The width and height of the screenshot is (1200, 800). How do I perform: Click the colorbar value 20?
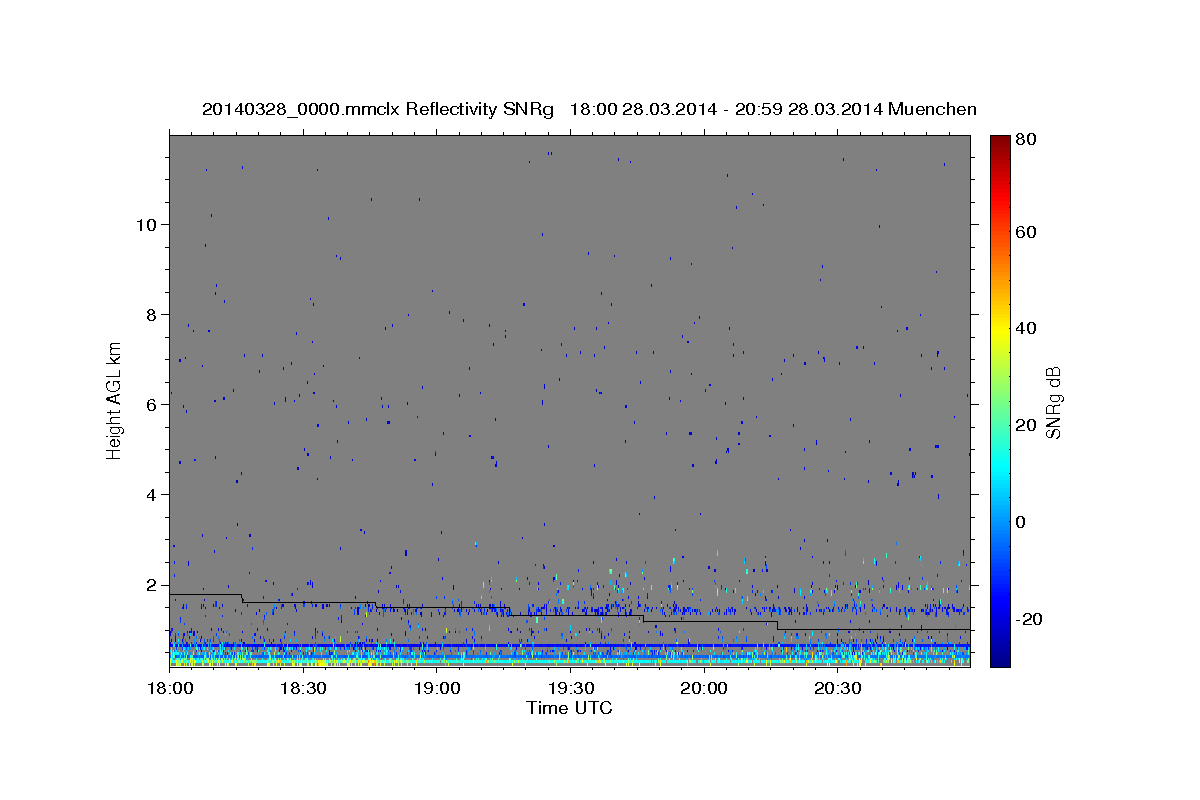pos(1025,425)
